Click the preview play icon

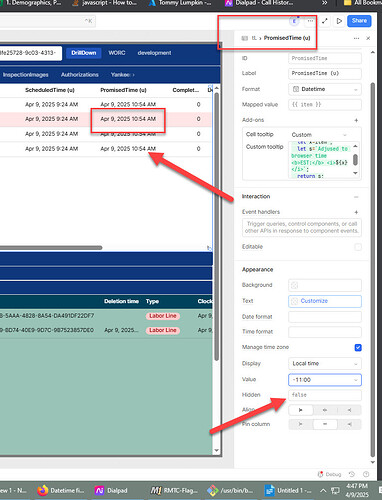pyautogui.click(x=339, y=21)
